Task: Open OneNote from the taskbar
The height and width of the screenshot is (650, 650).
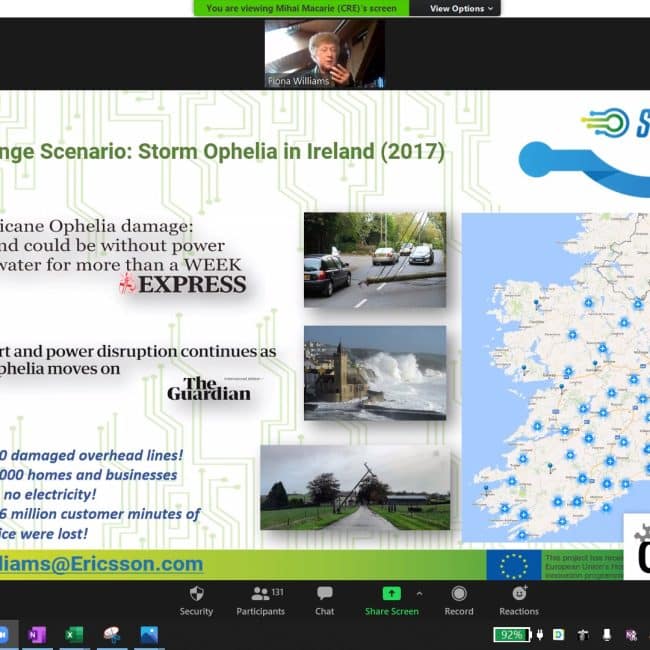Action: pyautogui.click(x=37, y=634)
